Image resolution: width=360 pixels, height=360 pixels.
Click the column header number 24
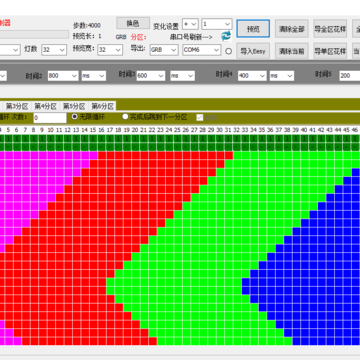pyautogui.click(x=169, y=130)
